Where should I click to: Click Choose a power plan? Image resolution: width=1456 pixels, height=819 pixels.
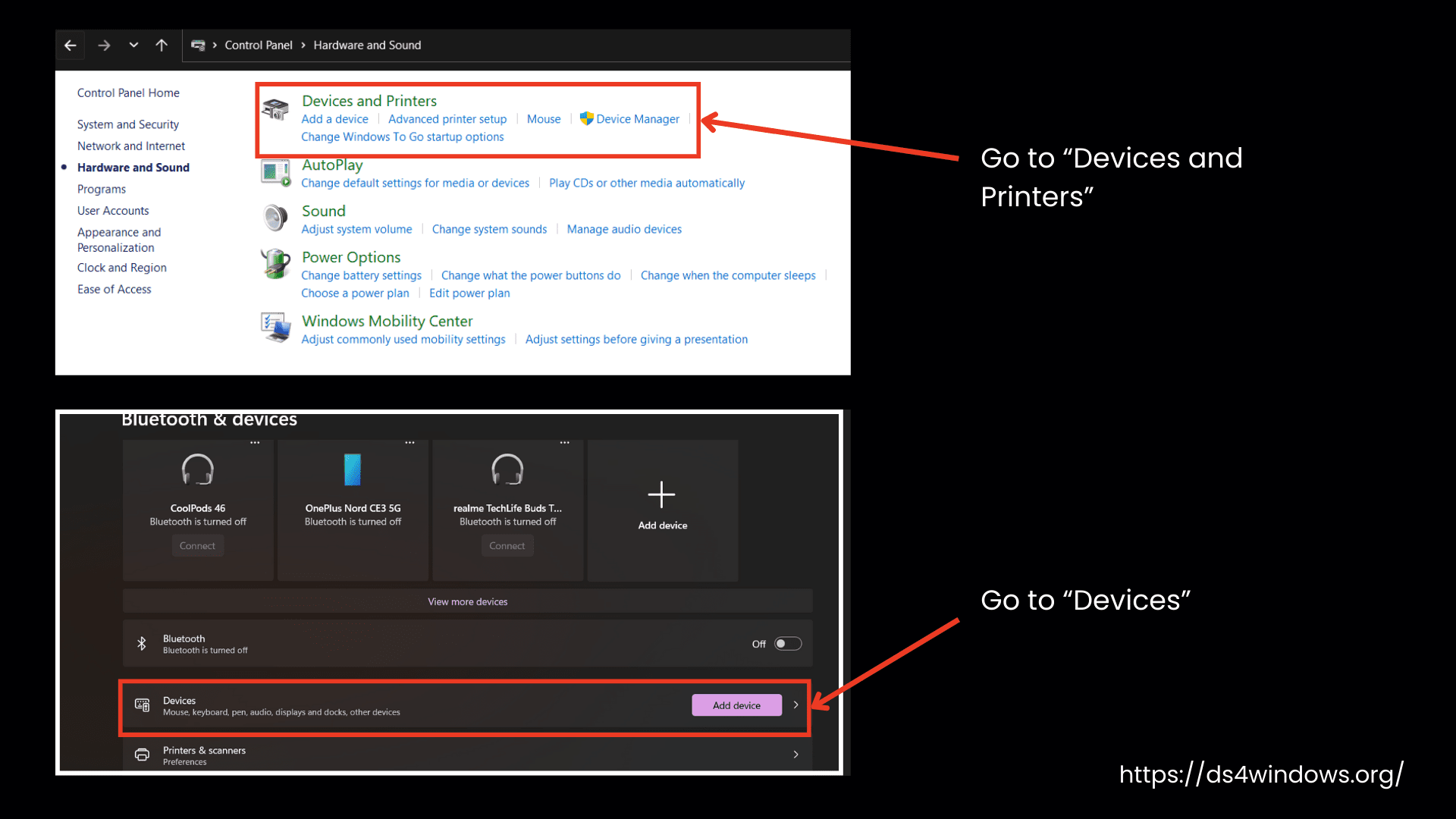tap(355, 293)
